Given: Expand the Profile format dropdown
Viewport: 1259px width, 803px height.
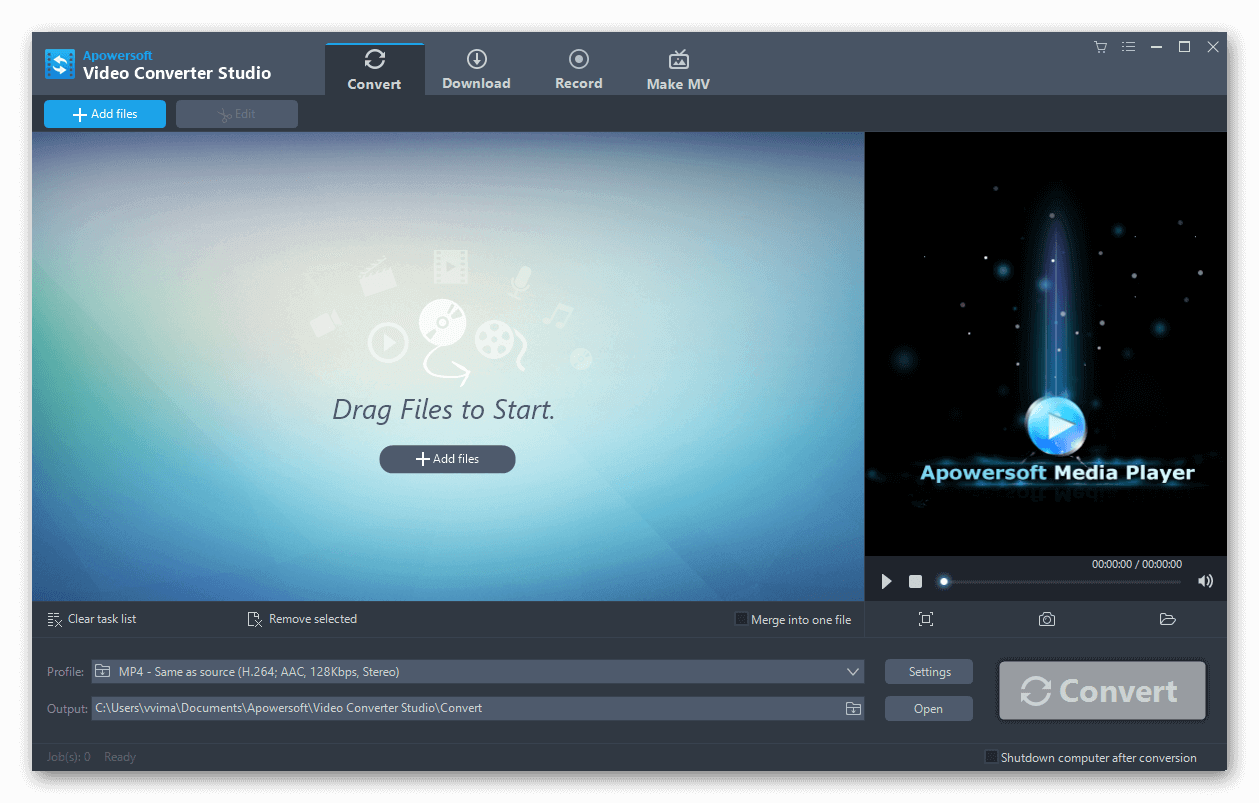Looking at the screenshot, I should pos(852,672).
